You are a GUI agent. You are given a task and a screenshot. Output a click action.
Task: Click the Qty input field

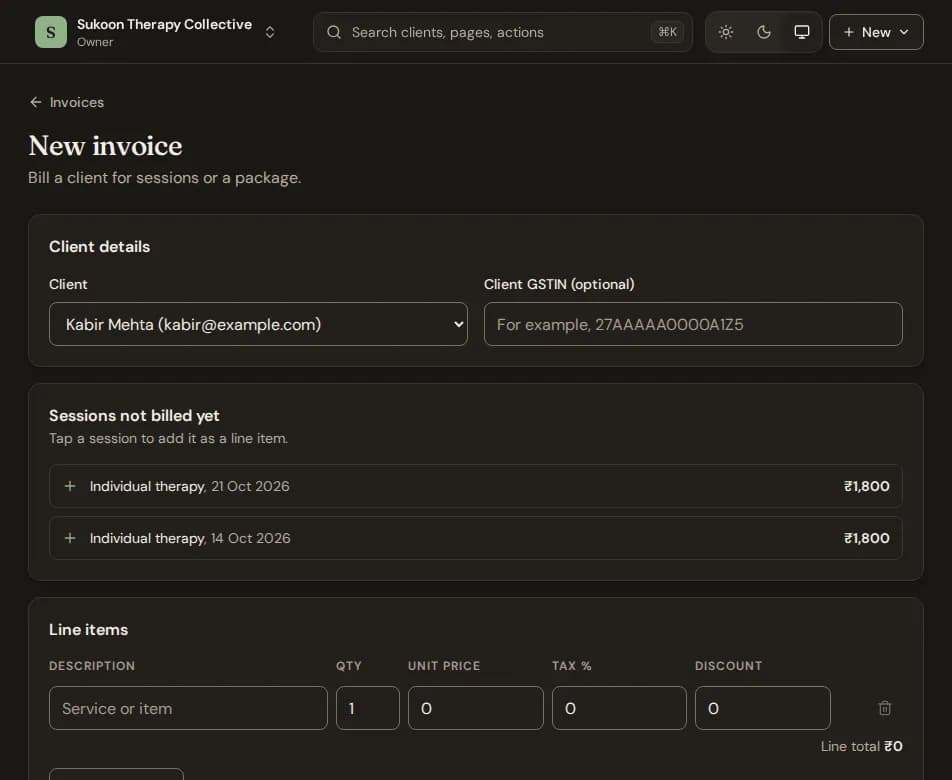(x=368, y=708)
